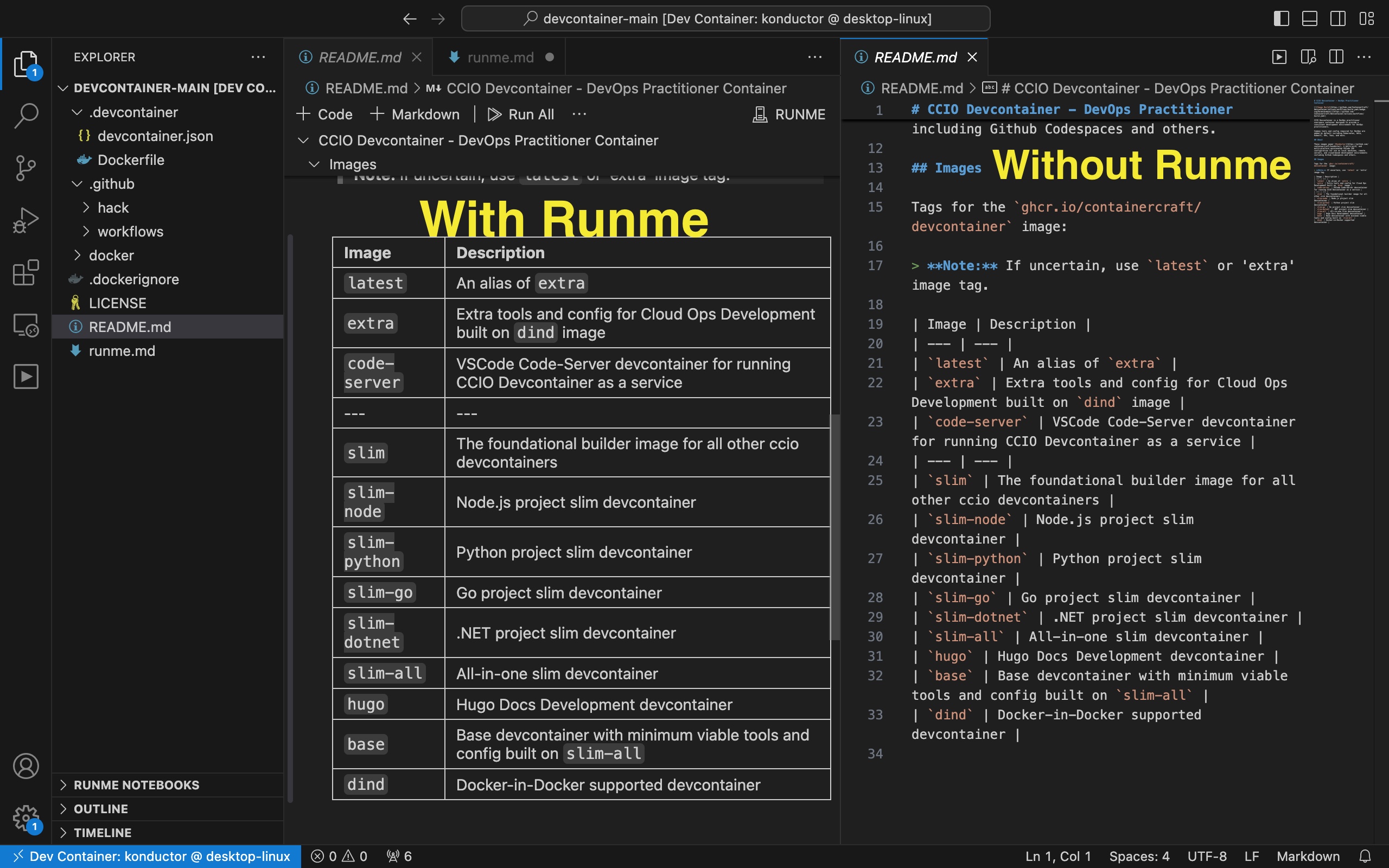This screenshot has width=1389, height=868.
Task: Open preview to the side icon
Action: [x=1308, y=57]
